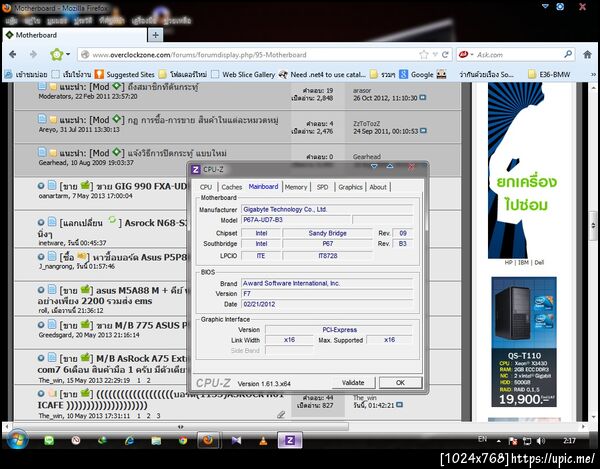Show more bookmarks chevron
The height and width of the screenshot is (469, 600).
pyautogui.click(x=593, y=75)
